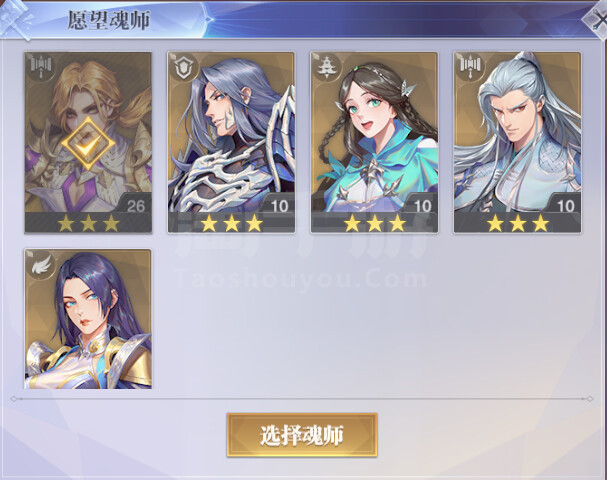Click the hammer emblem beside the title
Viewport: 607px width, 480px height.
(x=18, y=19)
